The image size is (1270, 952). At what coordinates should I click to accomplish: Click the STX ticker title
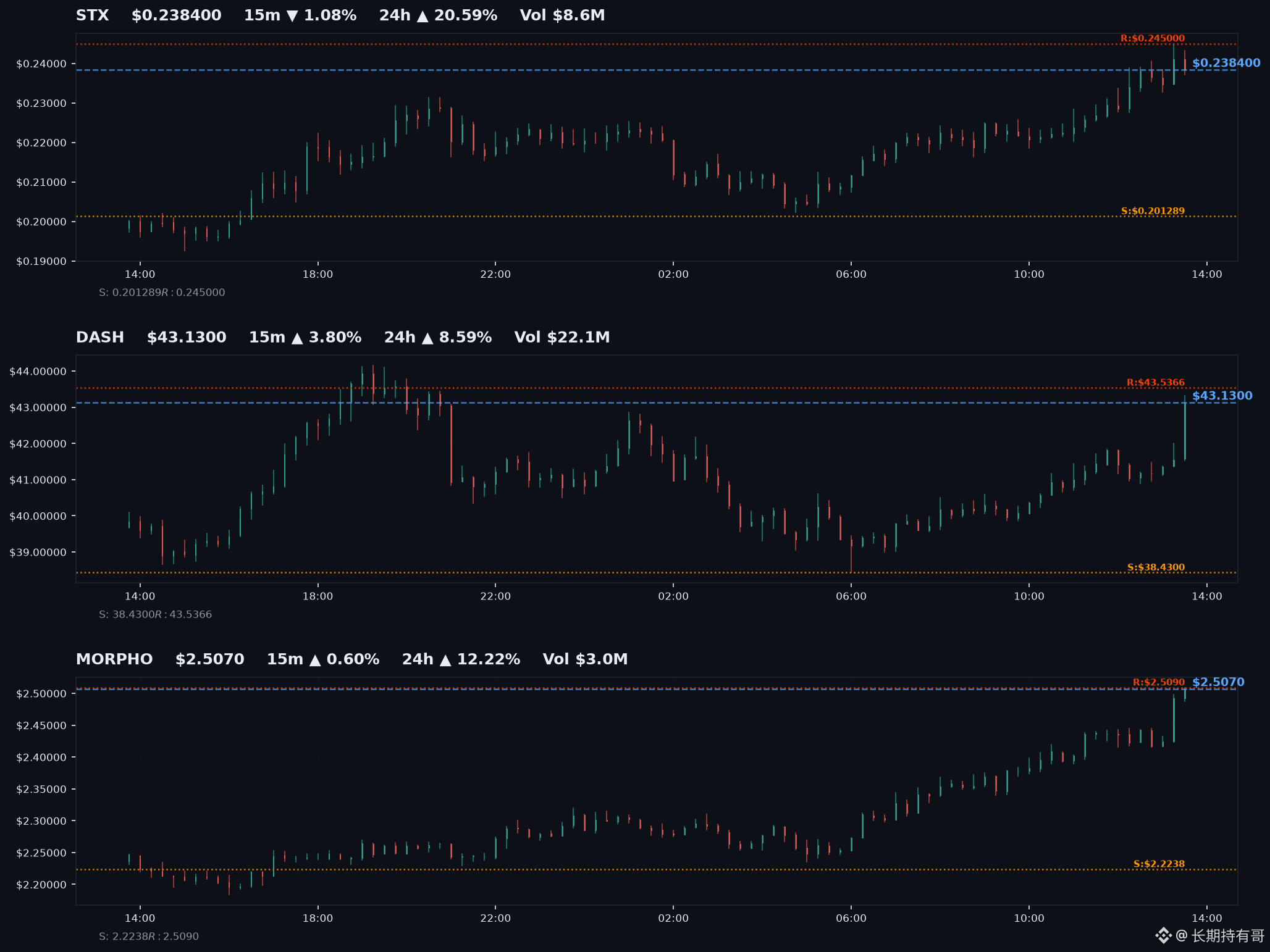92,15
